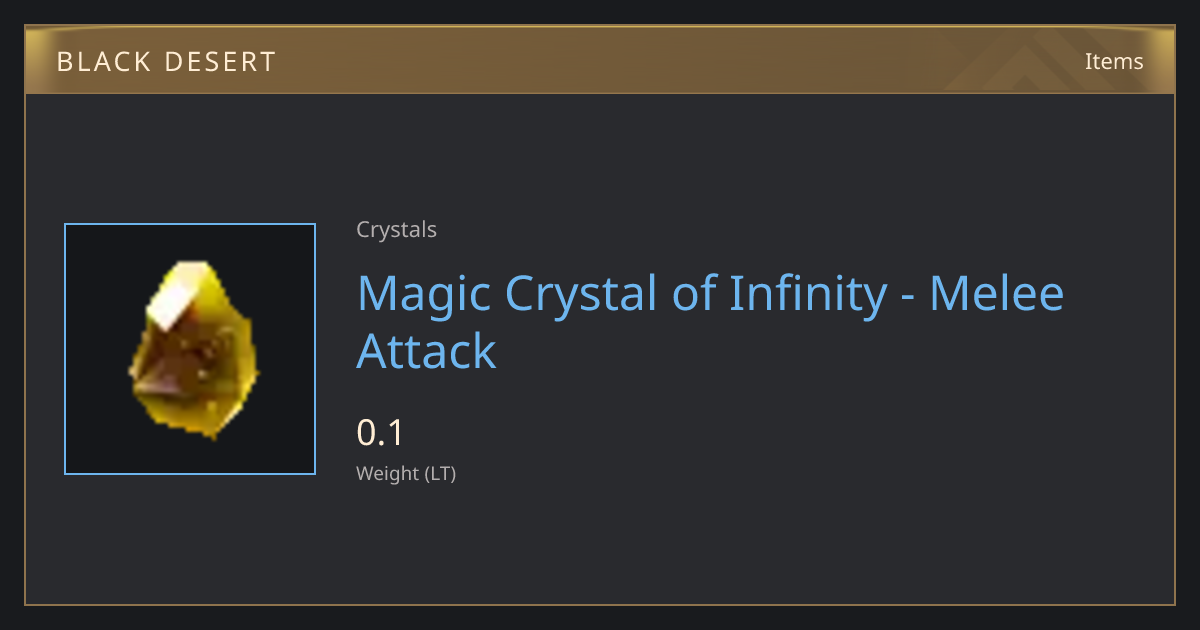
Task: Click the word Magic in the title
Action: (424, 294)
